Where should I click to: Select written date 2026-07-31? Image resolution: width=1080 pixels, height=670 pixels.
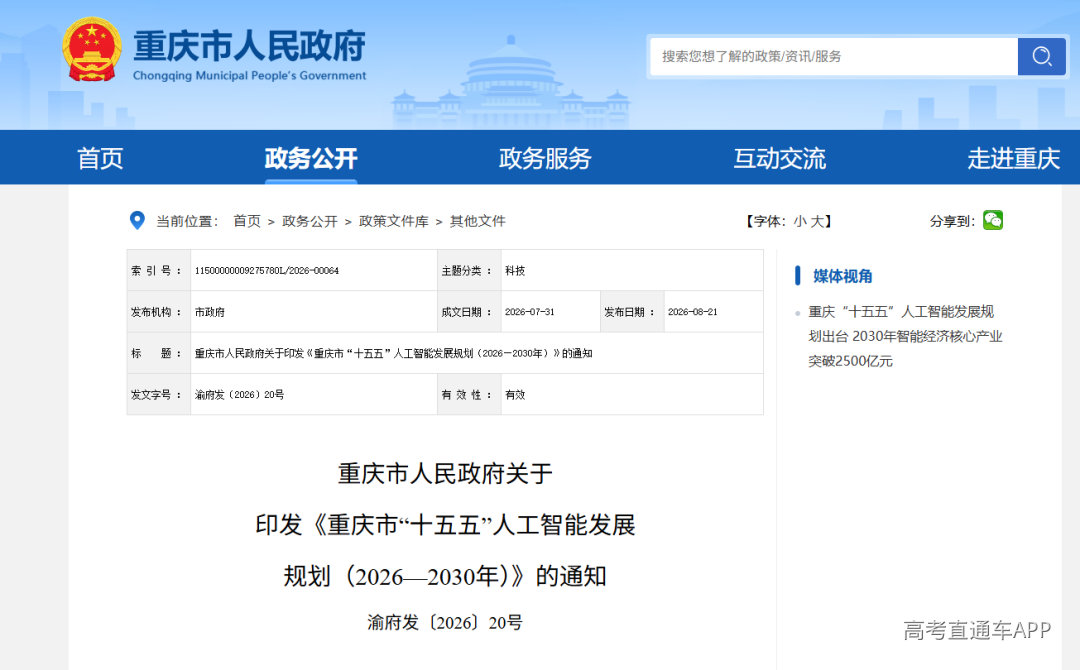click(x=529, y=312)
